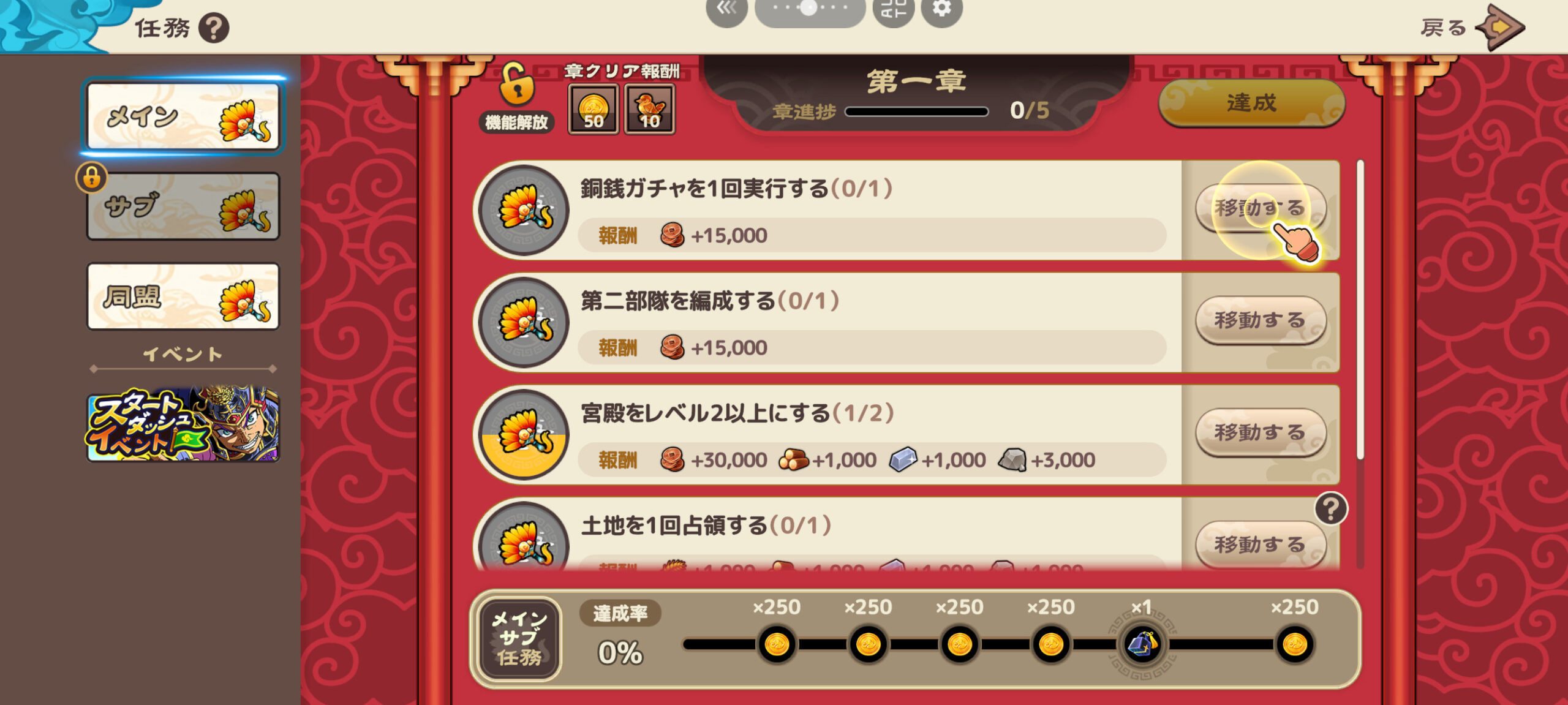The width and height of the screenshot is (1568, 705).
Task: Tap the treasure gem milestone marked ×1
Action: tap(1142, 644)
